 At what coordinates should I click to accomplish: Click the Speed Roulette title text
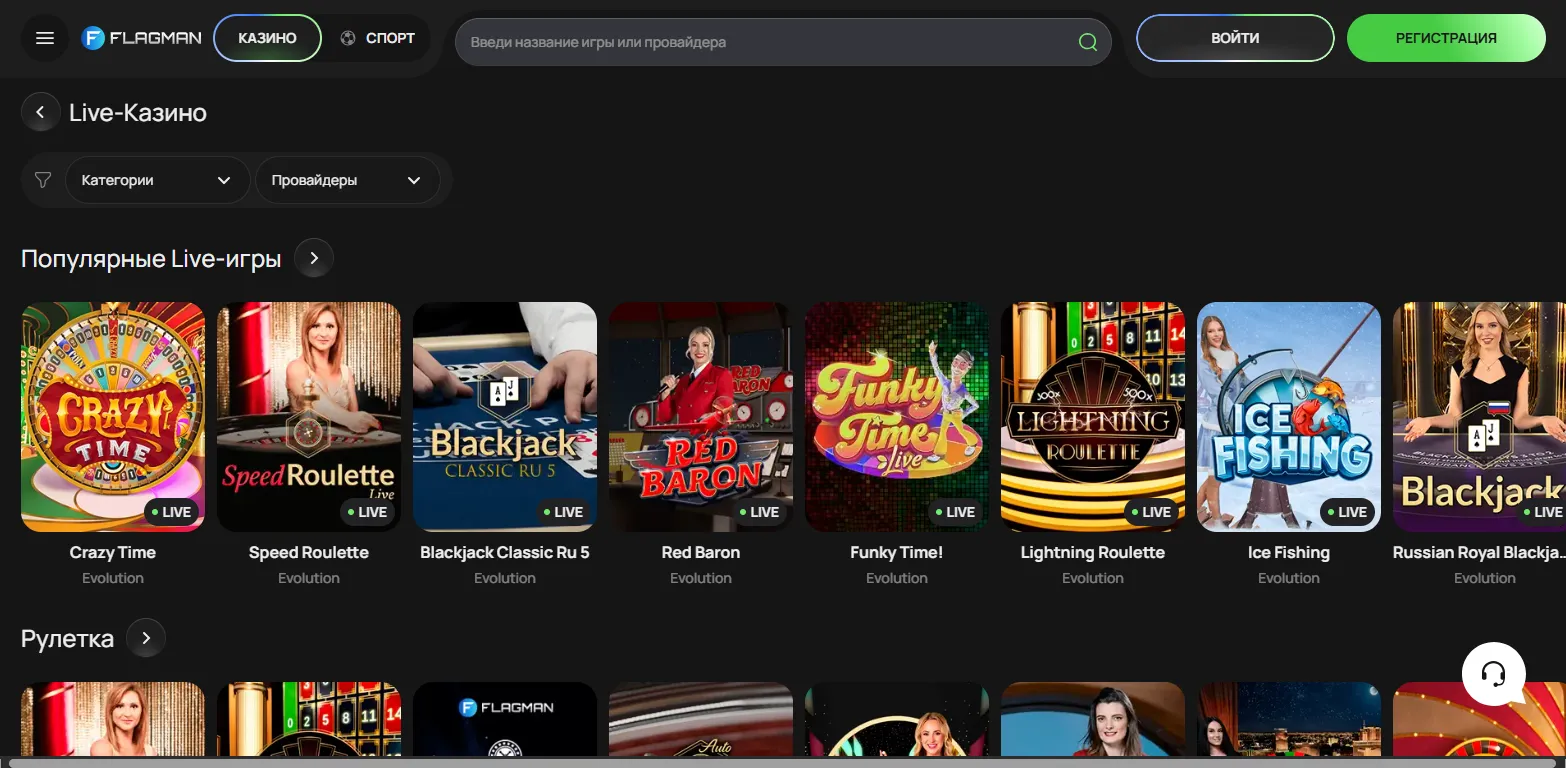[x=309, y=552]
